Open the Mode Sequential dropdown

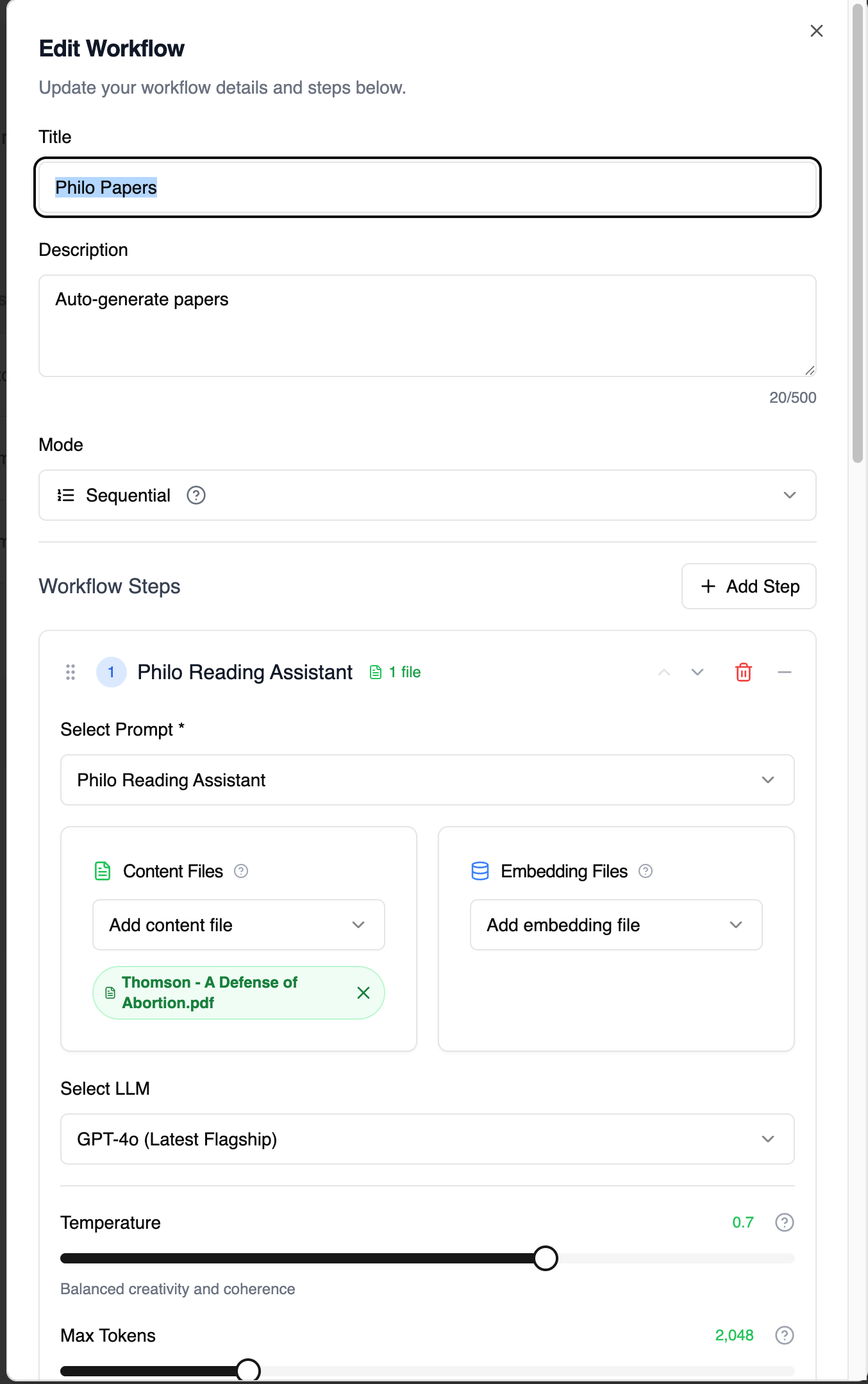(428, 495)
